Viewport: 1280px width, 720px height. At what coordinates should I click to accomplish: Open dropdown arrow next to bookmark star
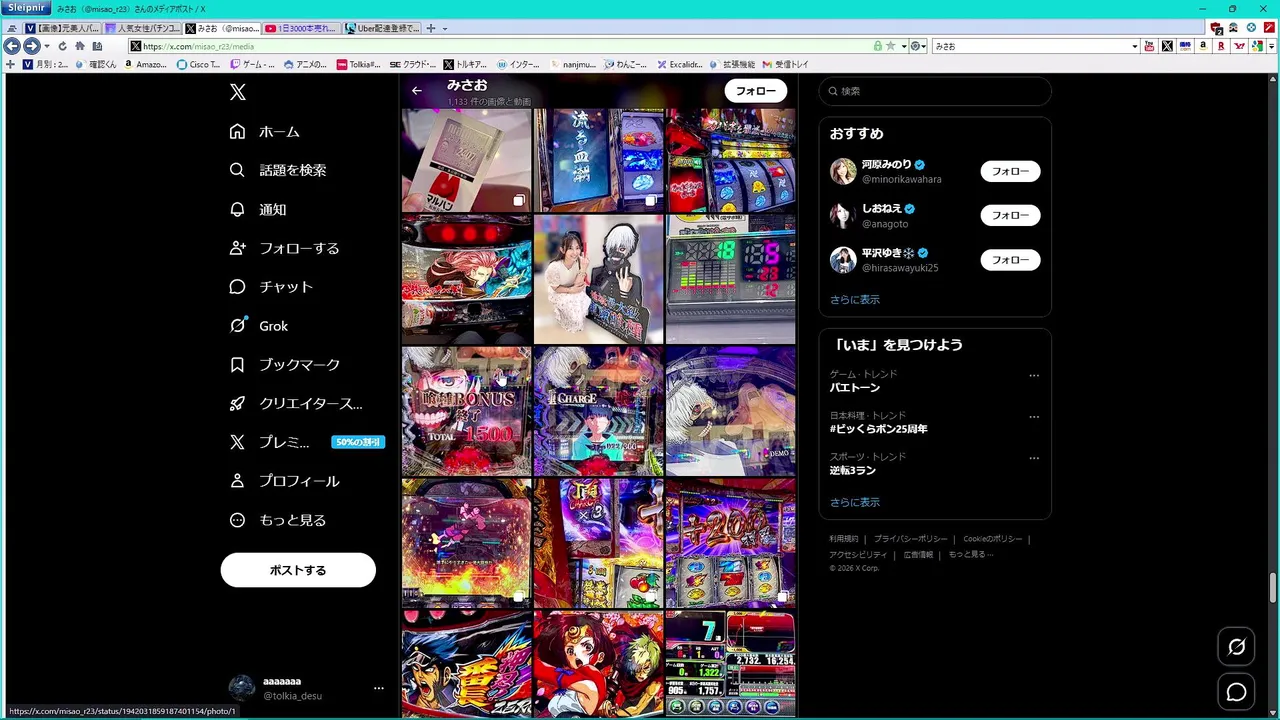point(903,46)
